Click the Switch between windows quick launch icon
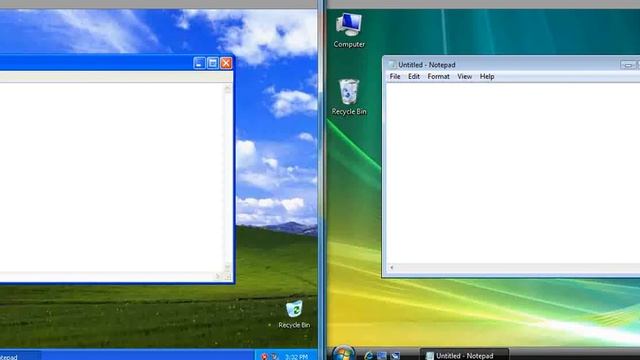This screenshot has height=360, width=640. click(x=395, y=356)
